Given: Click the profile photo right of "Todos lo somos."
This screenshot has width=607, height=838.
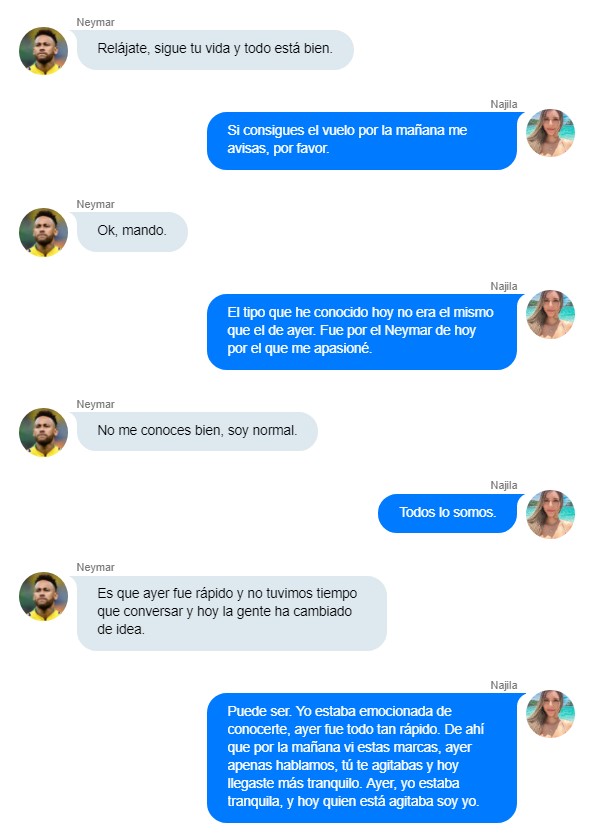Looking at the screenshot, I should pyautogui.click(x=550, y=514).
